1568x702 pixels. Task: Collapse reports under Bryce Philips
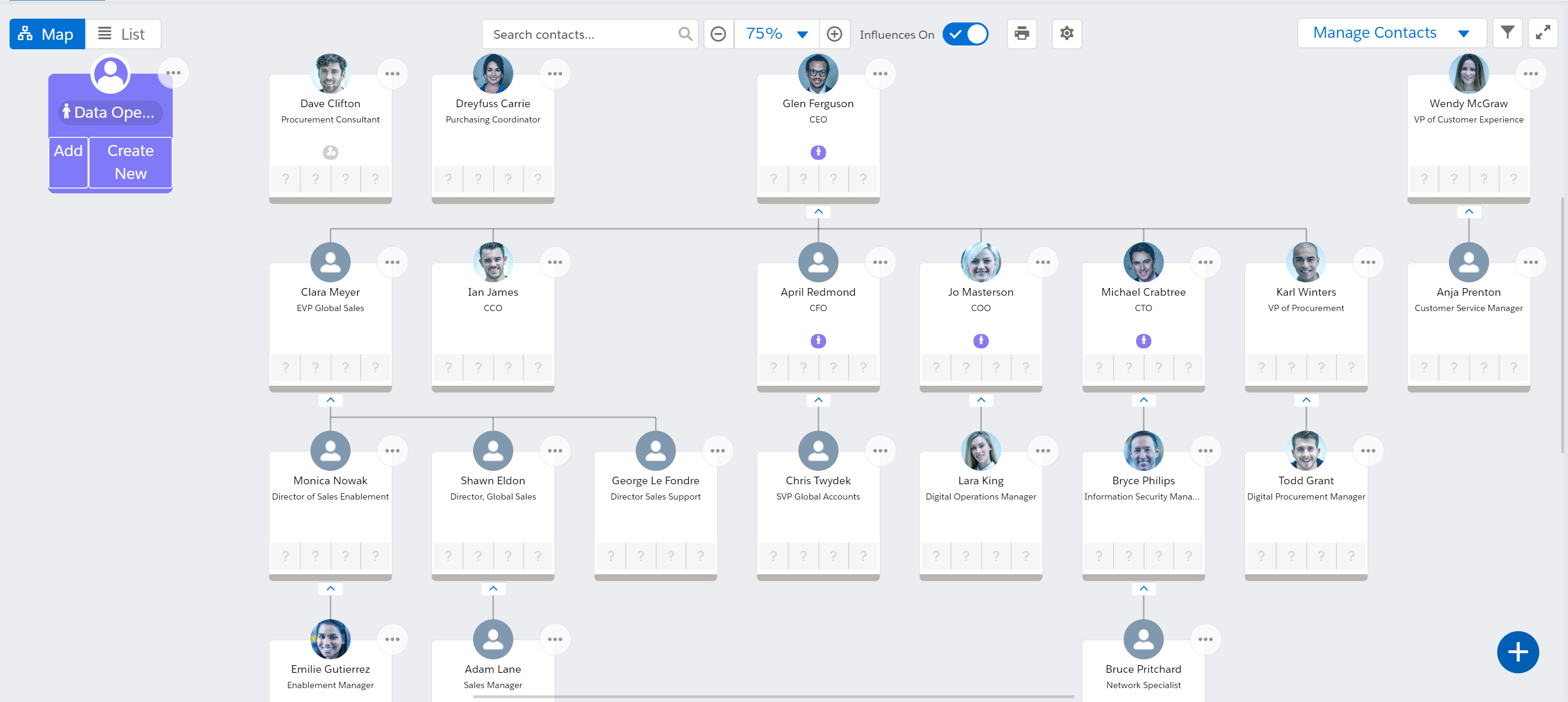coord(1143,590)
